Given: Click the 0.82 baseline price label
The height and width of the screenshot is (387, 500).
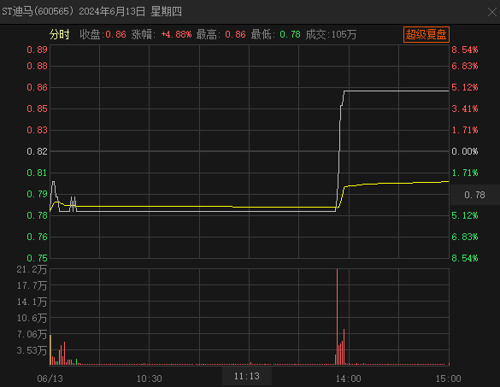Looking at the screenshot, I should coord(37,151).
